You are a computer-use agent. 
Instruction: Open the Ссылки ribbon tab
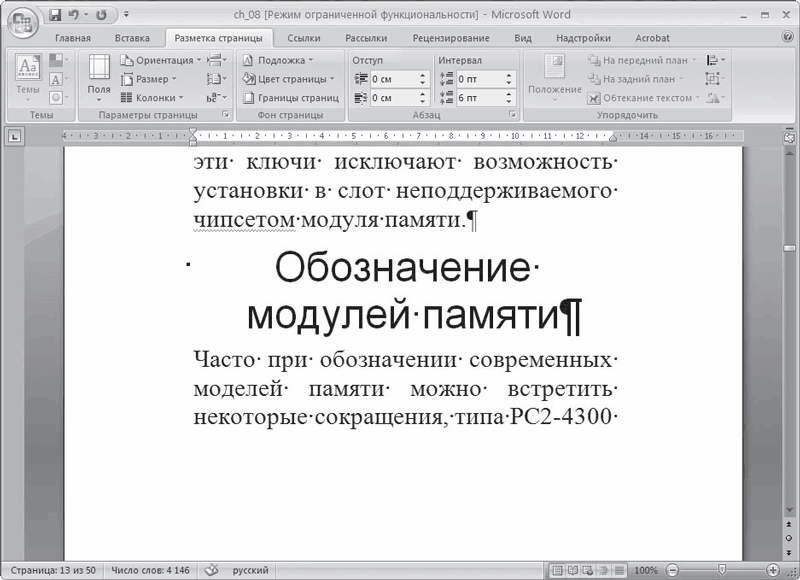[x=304, y=38]
